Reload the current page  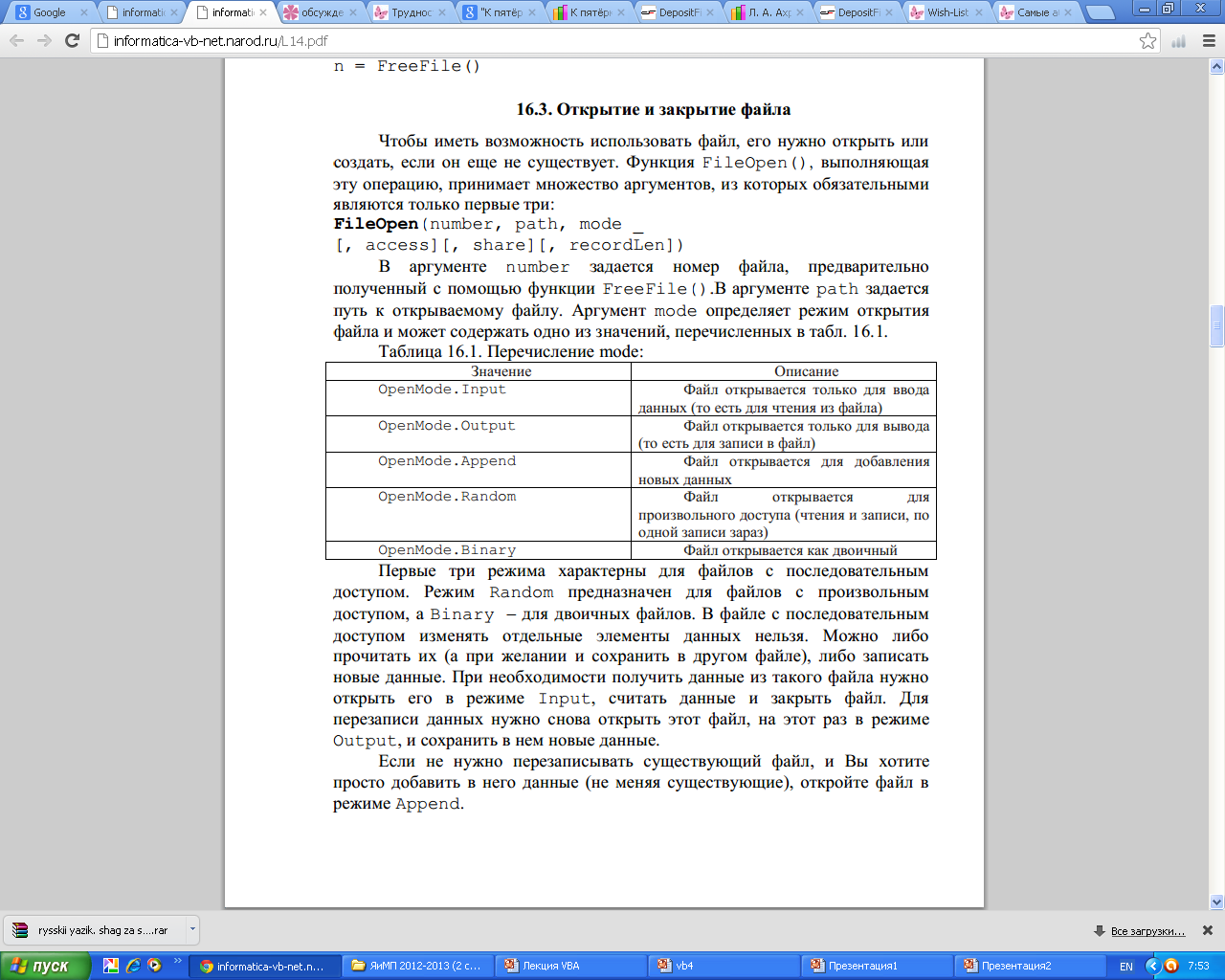coord(72,41)
